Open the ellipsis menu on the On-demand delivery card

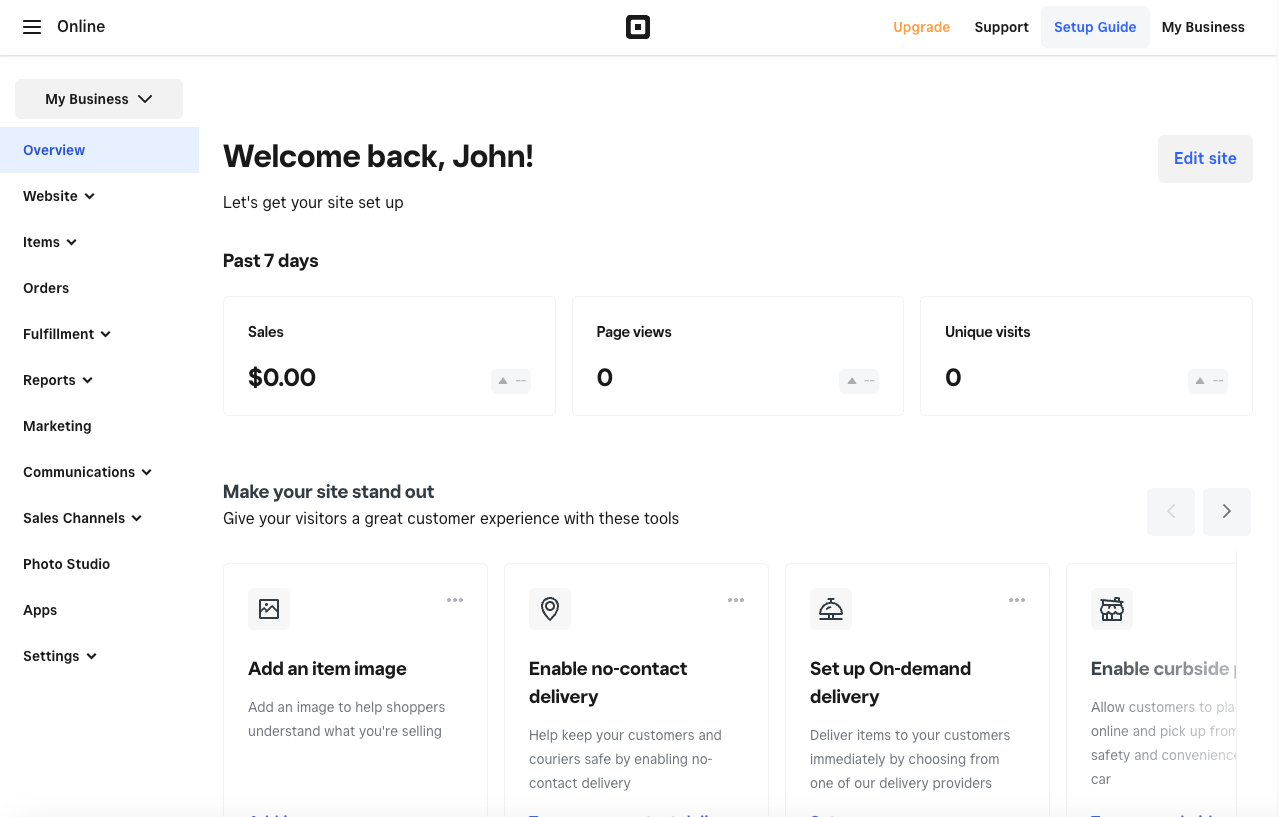pyautogui.click(x=1017, y=600)
